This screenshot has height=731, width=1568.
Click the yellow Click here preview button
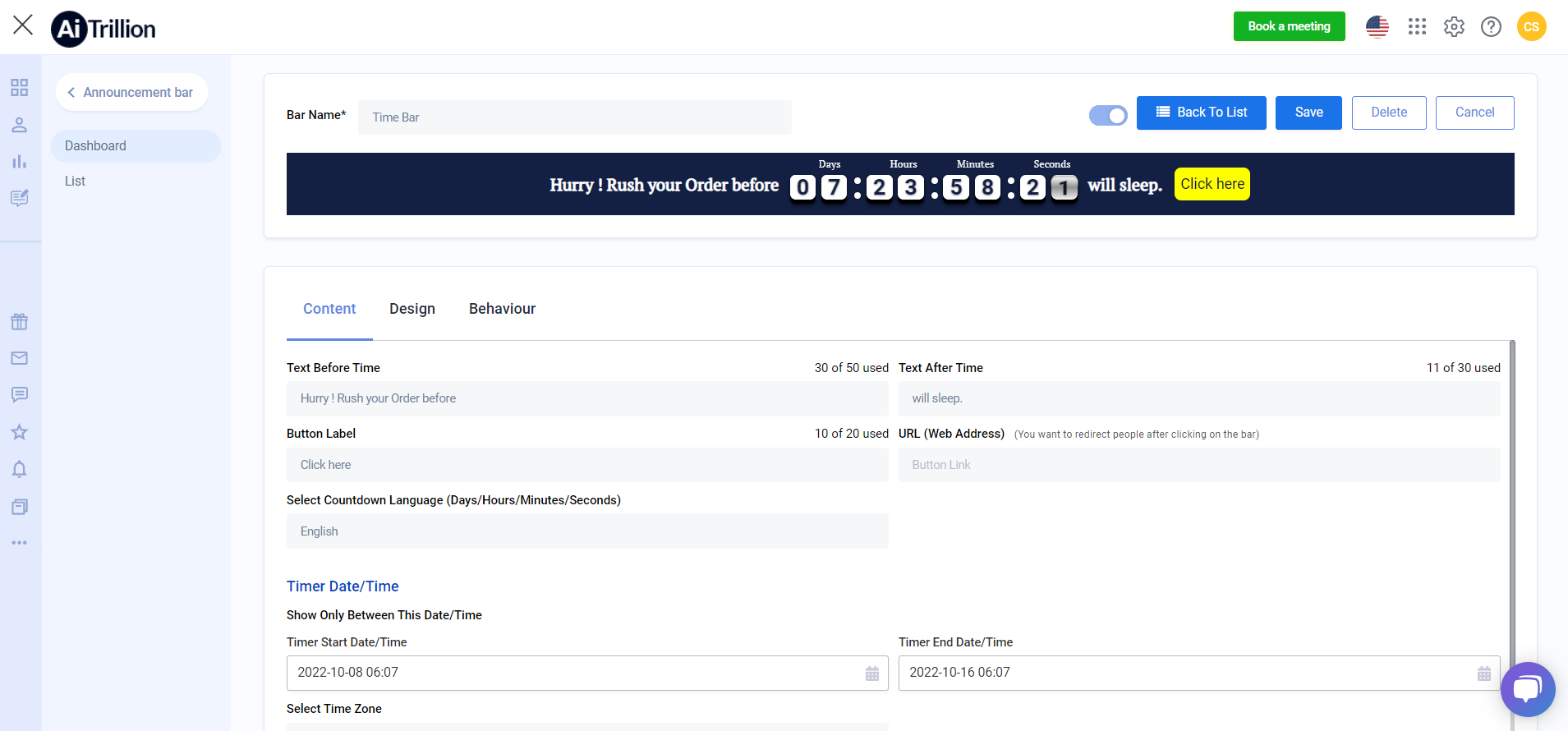pos(1212,184)
